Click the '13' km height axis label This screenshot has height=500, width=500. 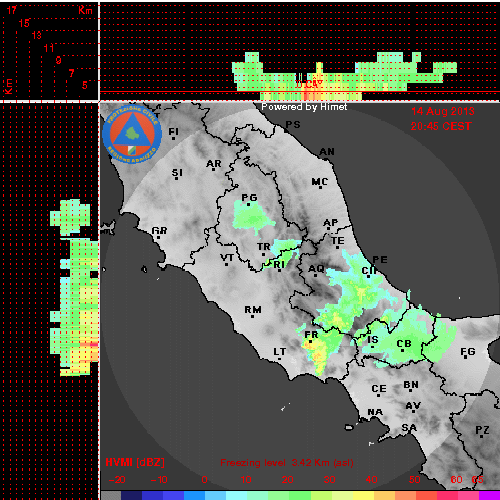coord(37,35)
